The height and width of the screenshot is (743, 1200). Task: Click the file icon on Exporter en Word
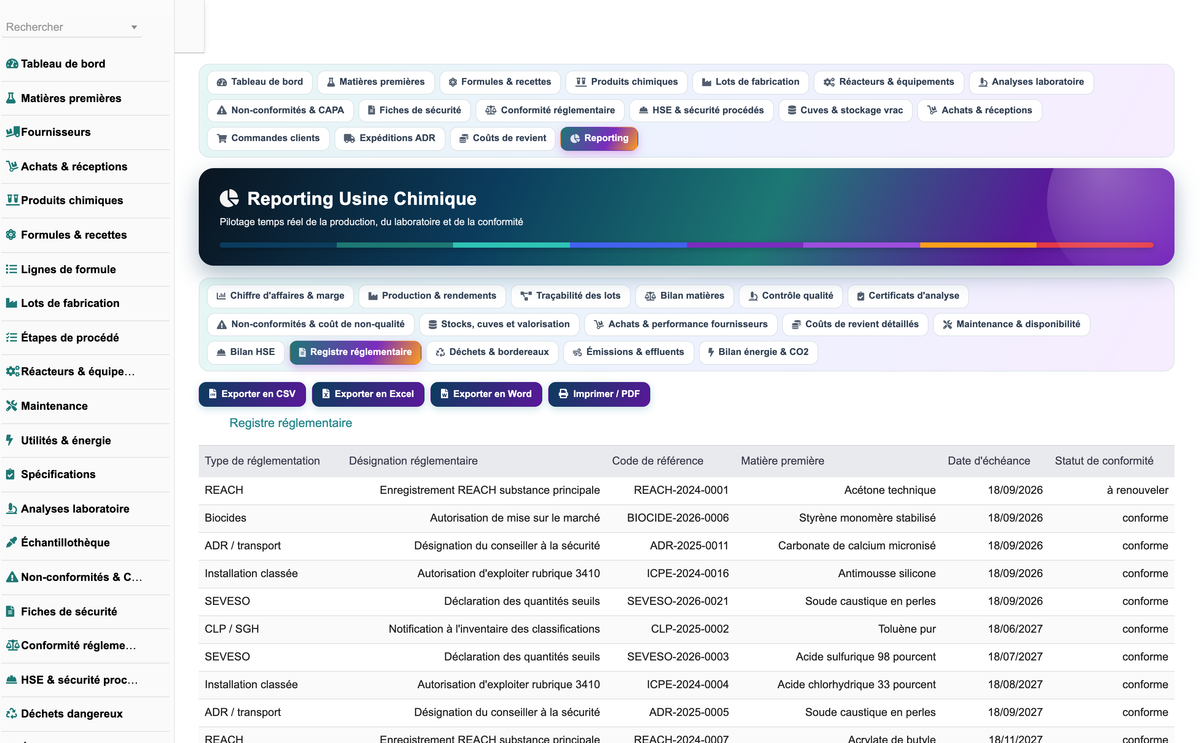pos(445,394)
